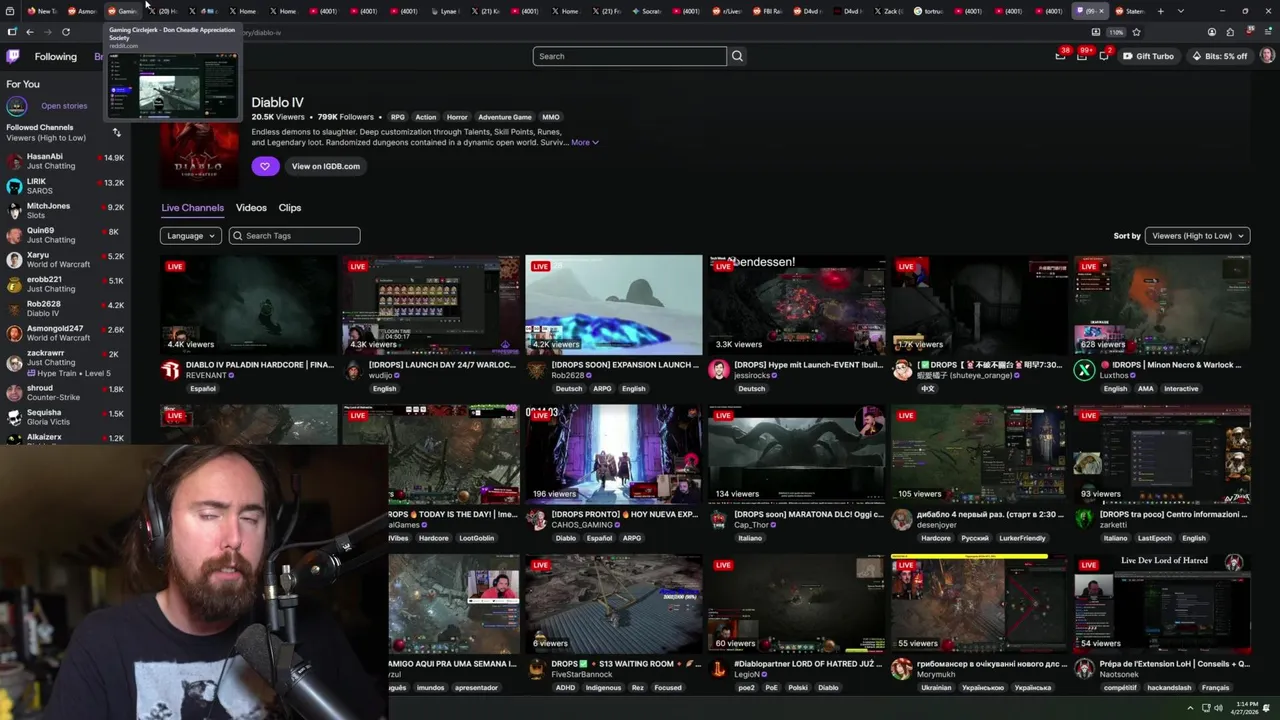Click the taskbar volume icon
The width and height of the screenshot is (1280, 720).
1218,708
